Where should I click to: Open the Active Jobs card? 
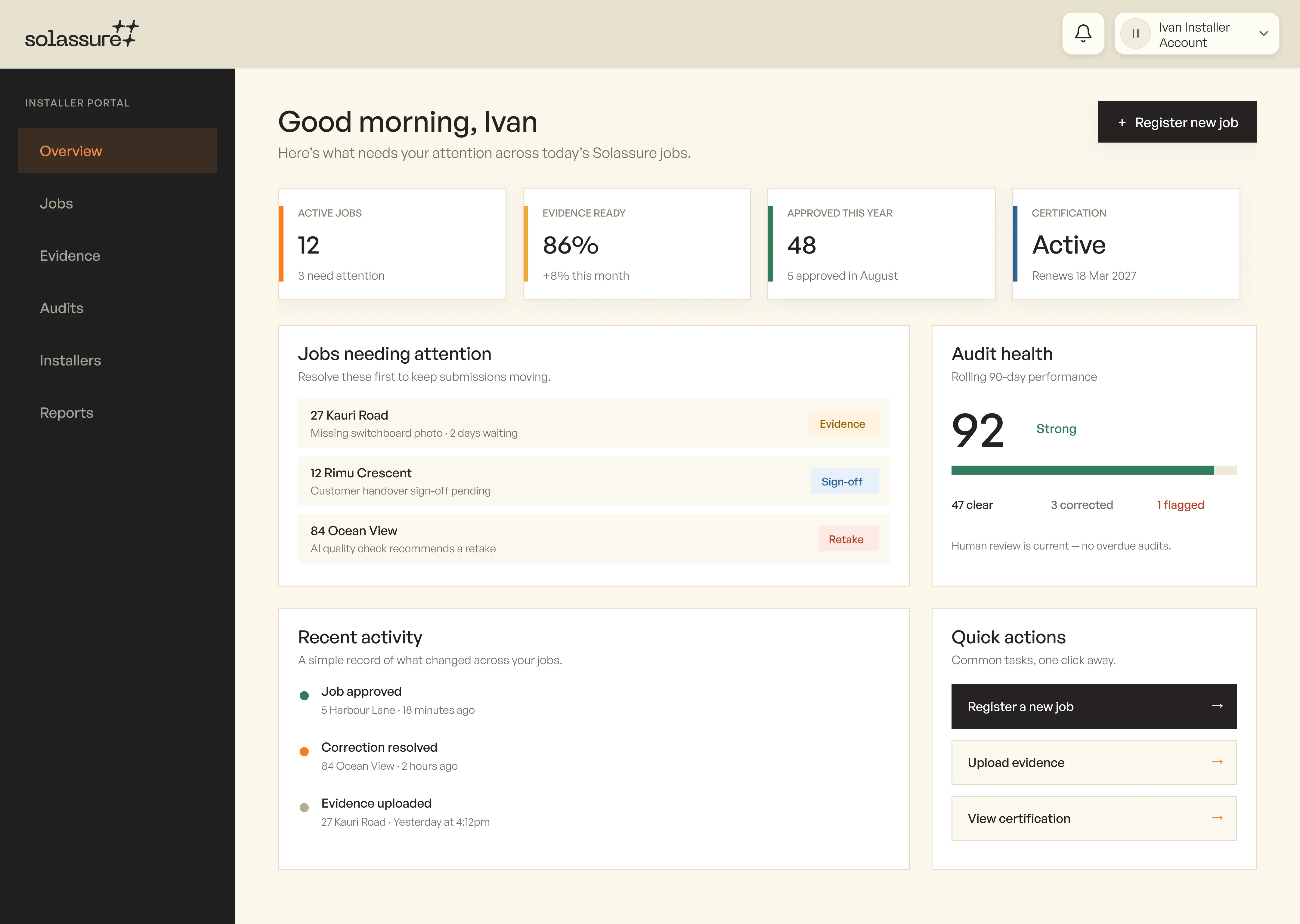(x=392, y=244)
